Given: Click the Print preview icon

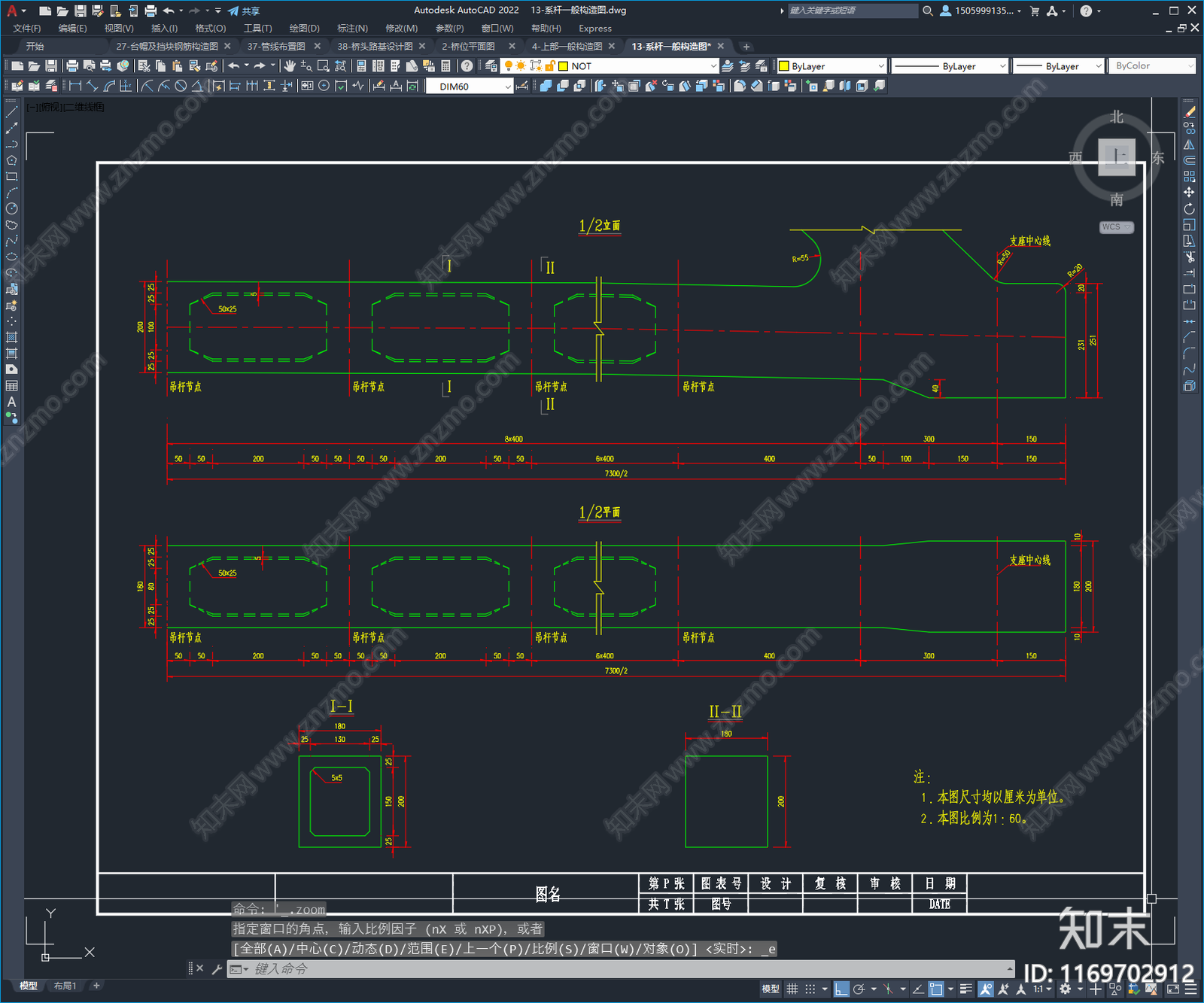Looking at the screenshot, I should pyautogui.click(x=90, y=66).
